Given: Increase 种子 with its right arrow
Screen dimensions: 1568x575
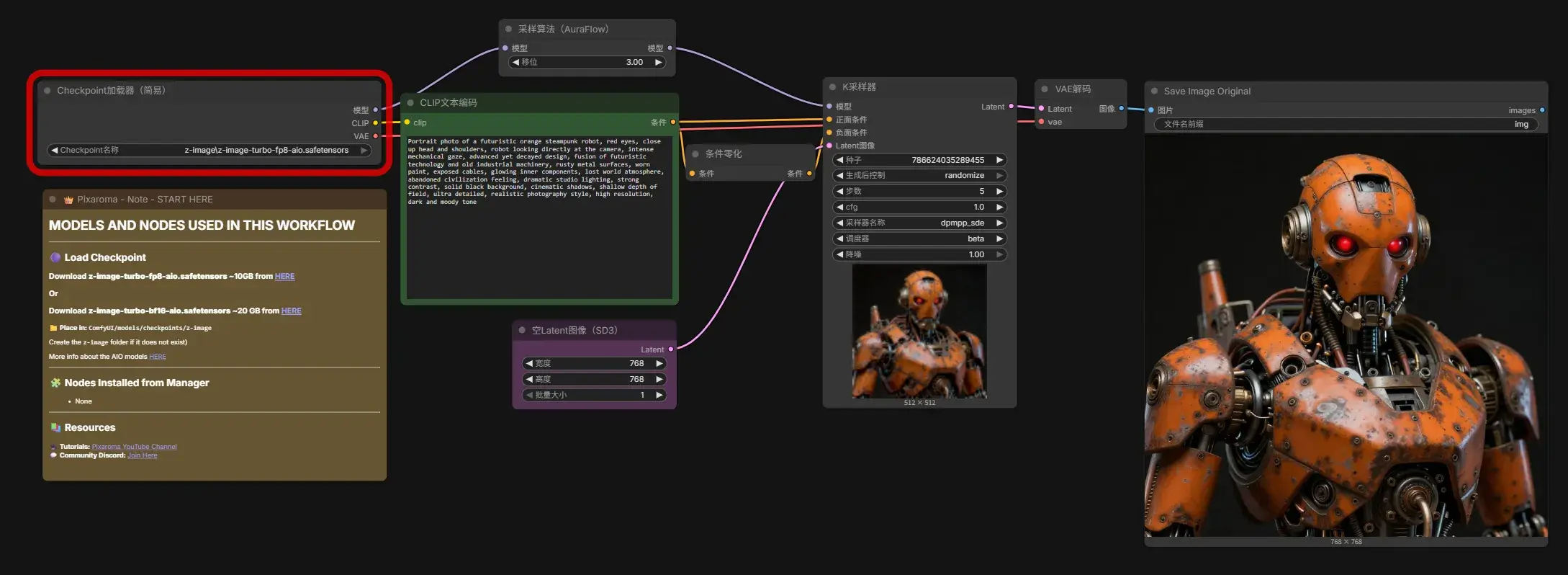Looking at the screenshot, I should (999, 160).
